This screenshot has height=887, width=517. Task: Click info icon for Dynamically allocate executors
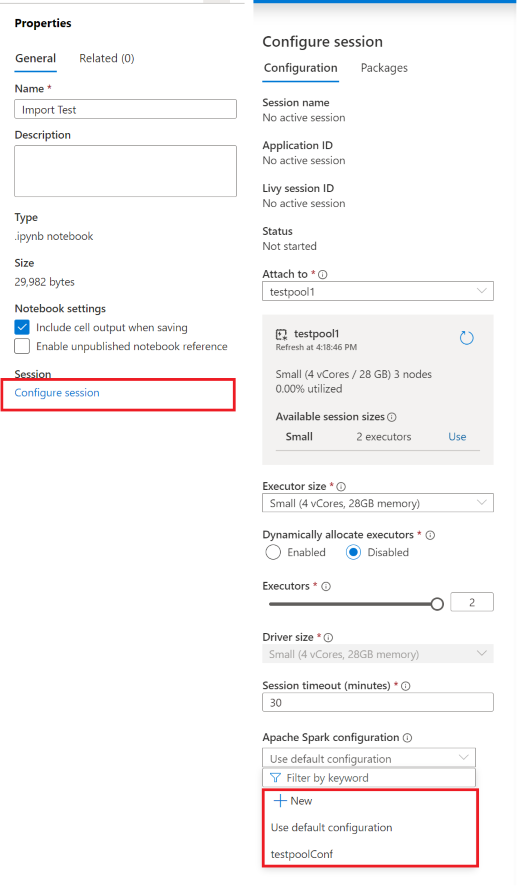click(430, 535)
